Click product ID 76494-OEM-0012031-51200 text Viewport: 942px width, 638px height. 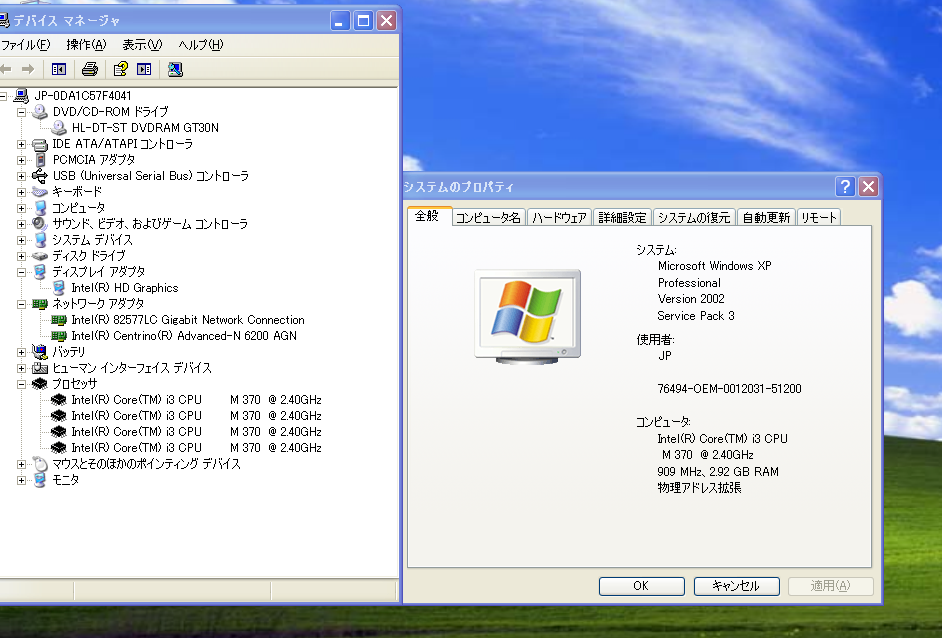[x=729, y=389]
